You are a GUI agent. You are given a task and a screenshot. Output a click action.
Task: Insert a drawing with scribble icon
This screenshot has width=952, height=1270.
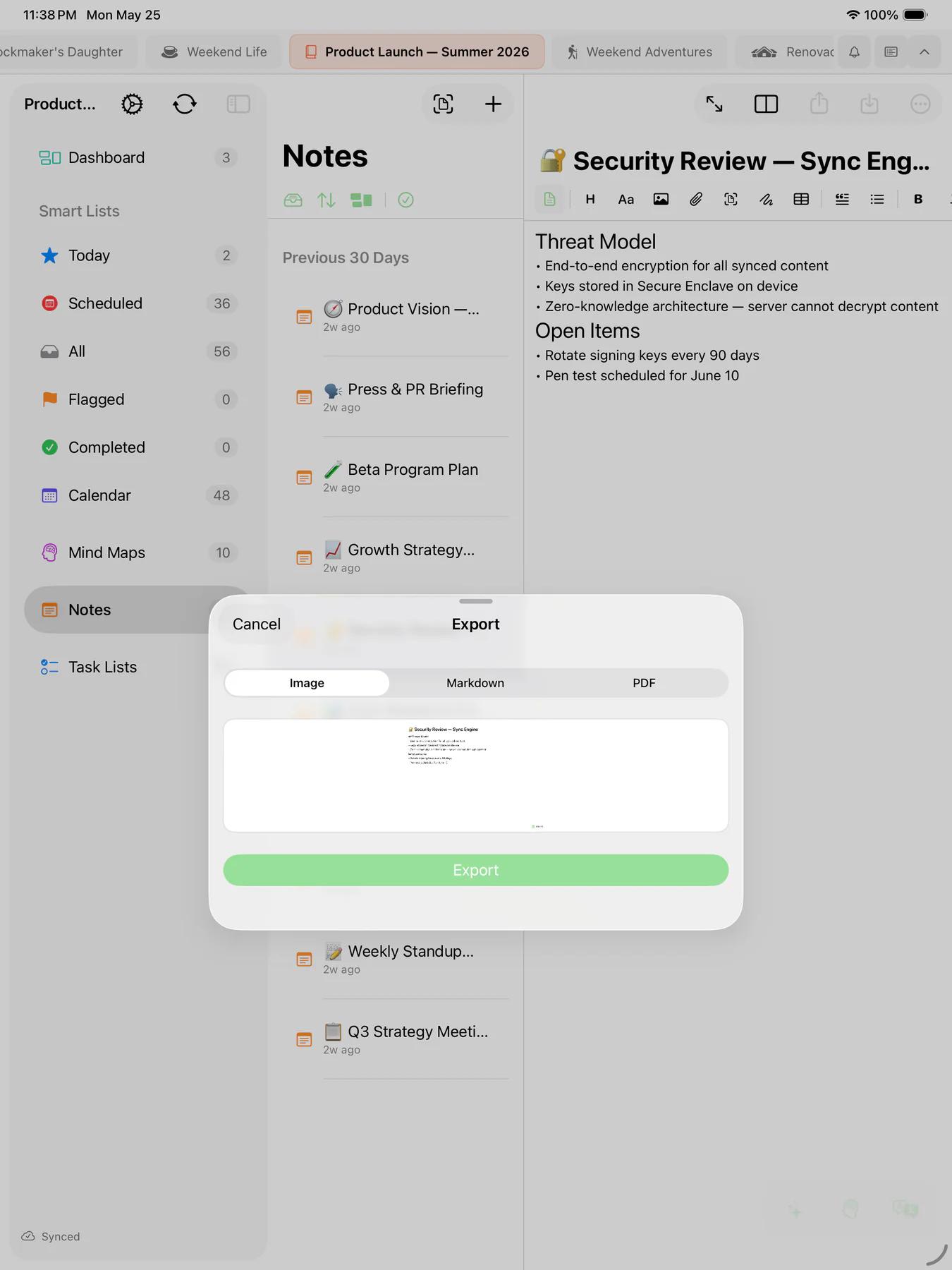click(x=766, y=200)
